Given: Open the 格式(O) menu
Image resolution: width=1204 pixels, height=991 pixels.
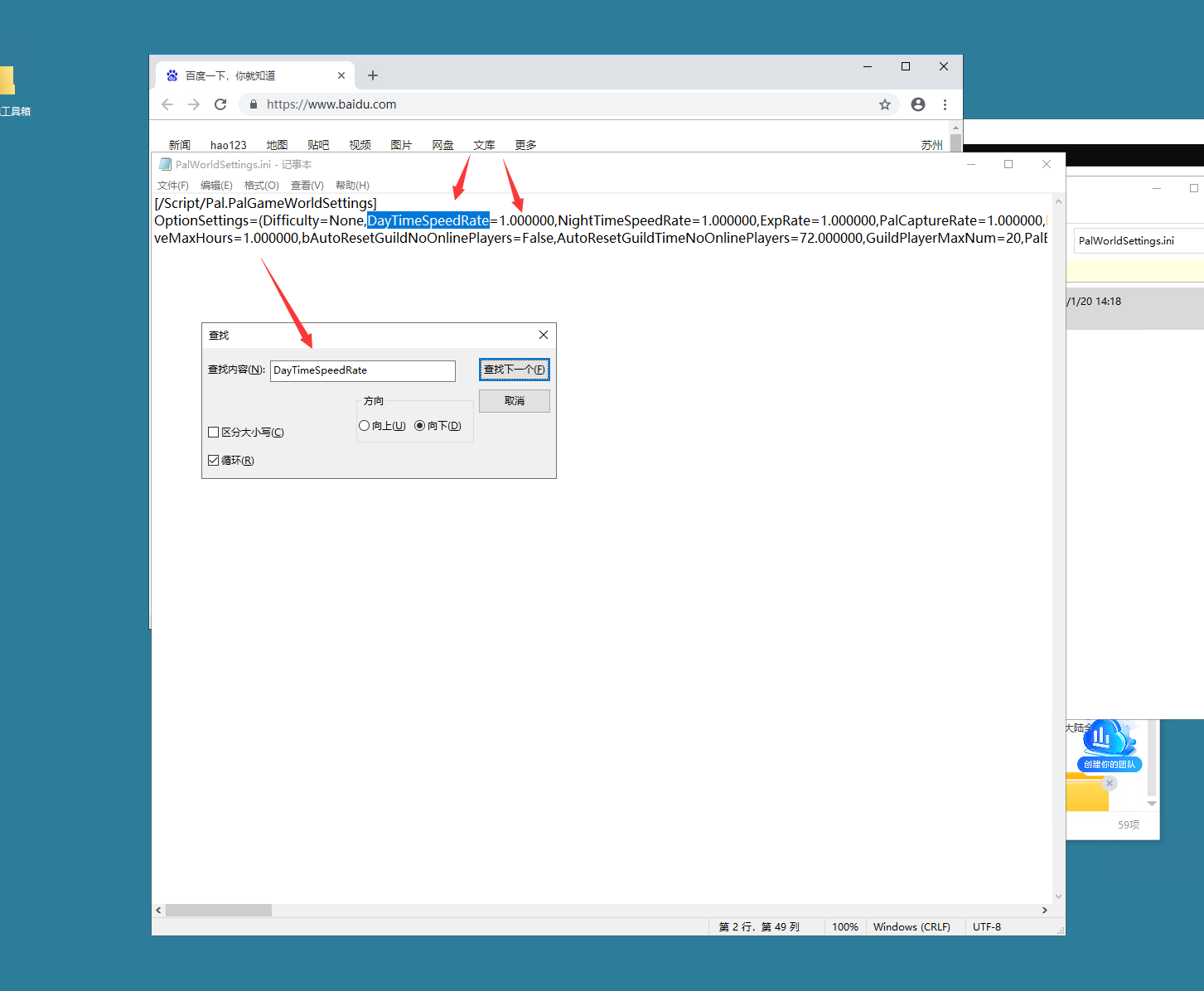Looking at the screenshot, I should (261, 186).
